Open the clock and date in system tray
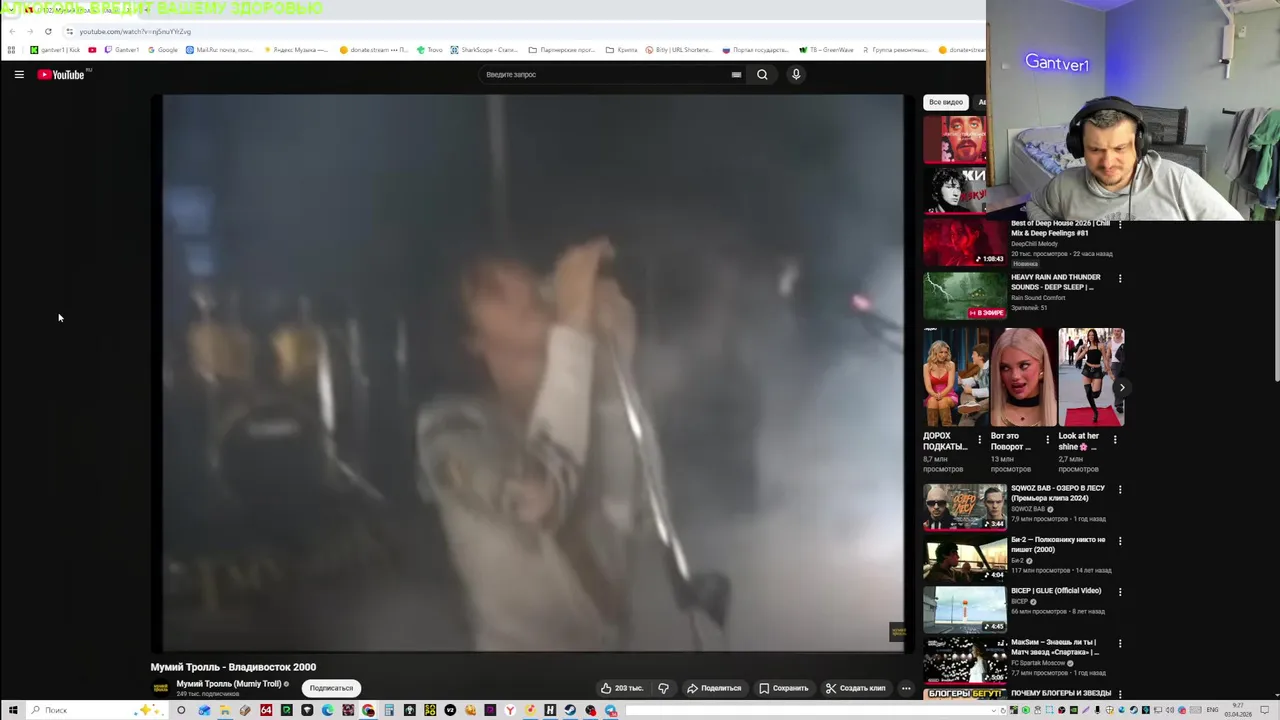The image size is (1280, 720). pyautogui.click(x=1238, y=710)
